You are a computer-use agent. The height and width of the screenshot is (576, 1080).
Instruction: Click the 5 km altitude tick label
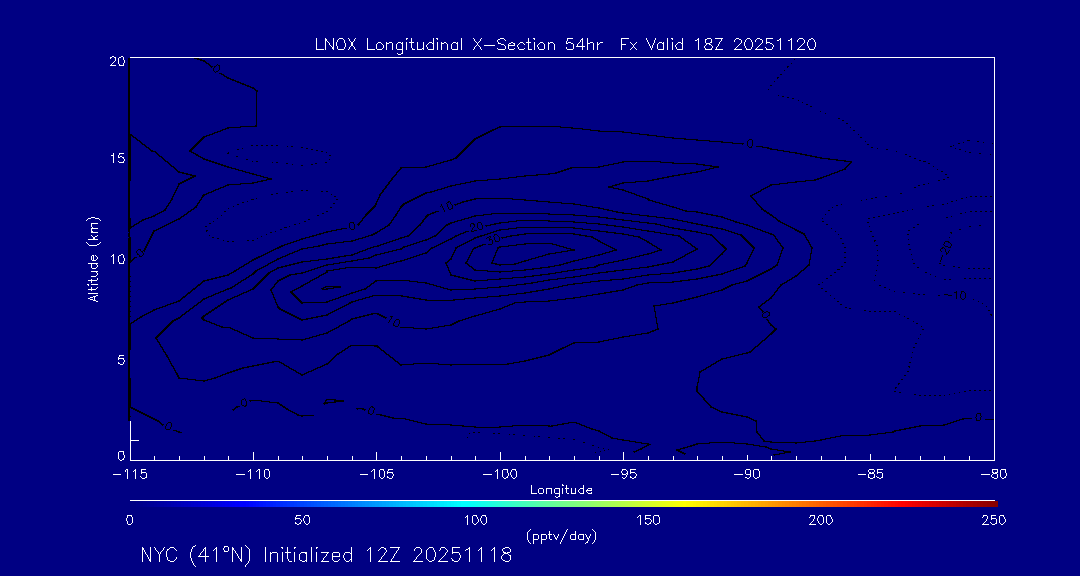tap(118, 359)
